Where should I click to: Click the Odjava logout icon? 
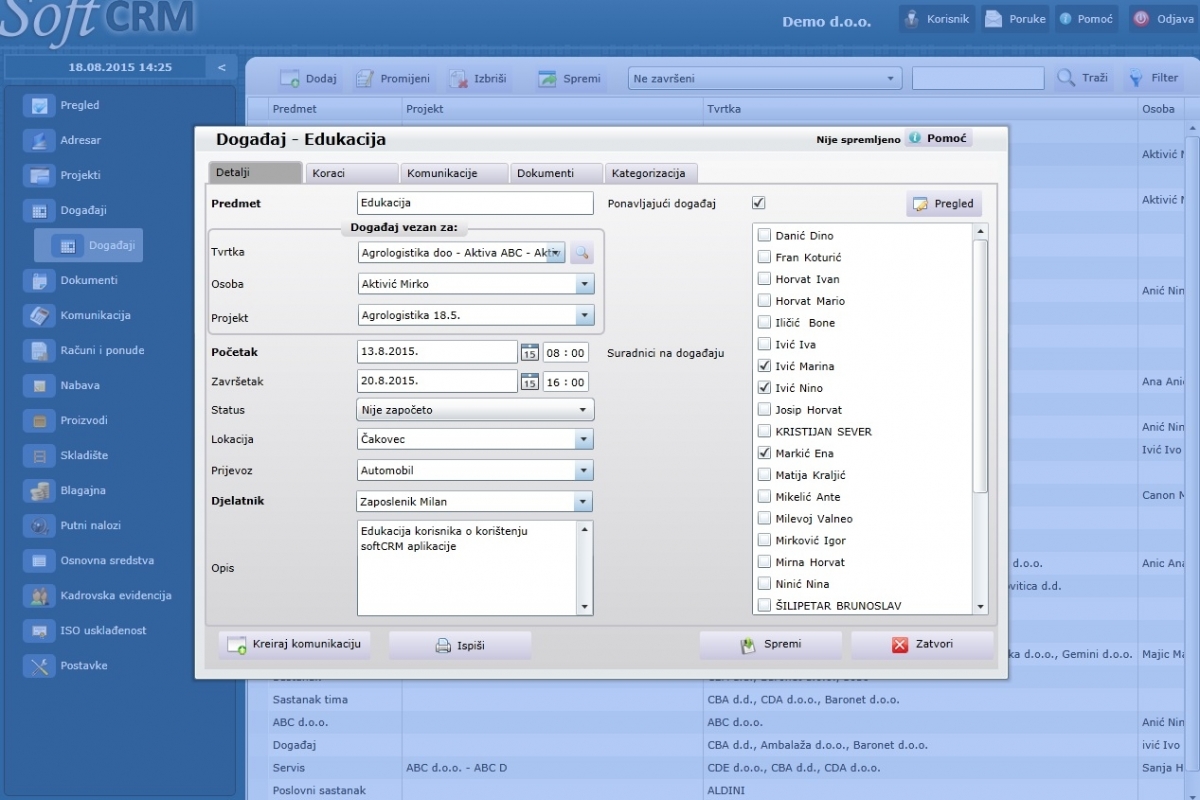point(1141,19)
